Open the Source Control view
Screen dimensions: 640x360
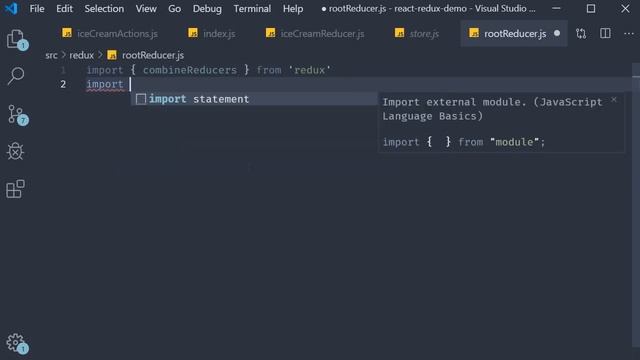(x=16, y=114)
